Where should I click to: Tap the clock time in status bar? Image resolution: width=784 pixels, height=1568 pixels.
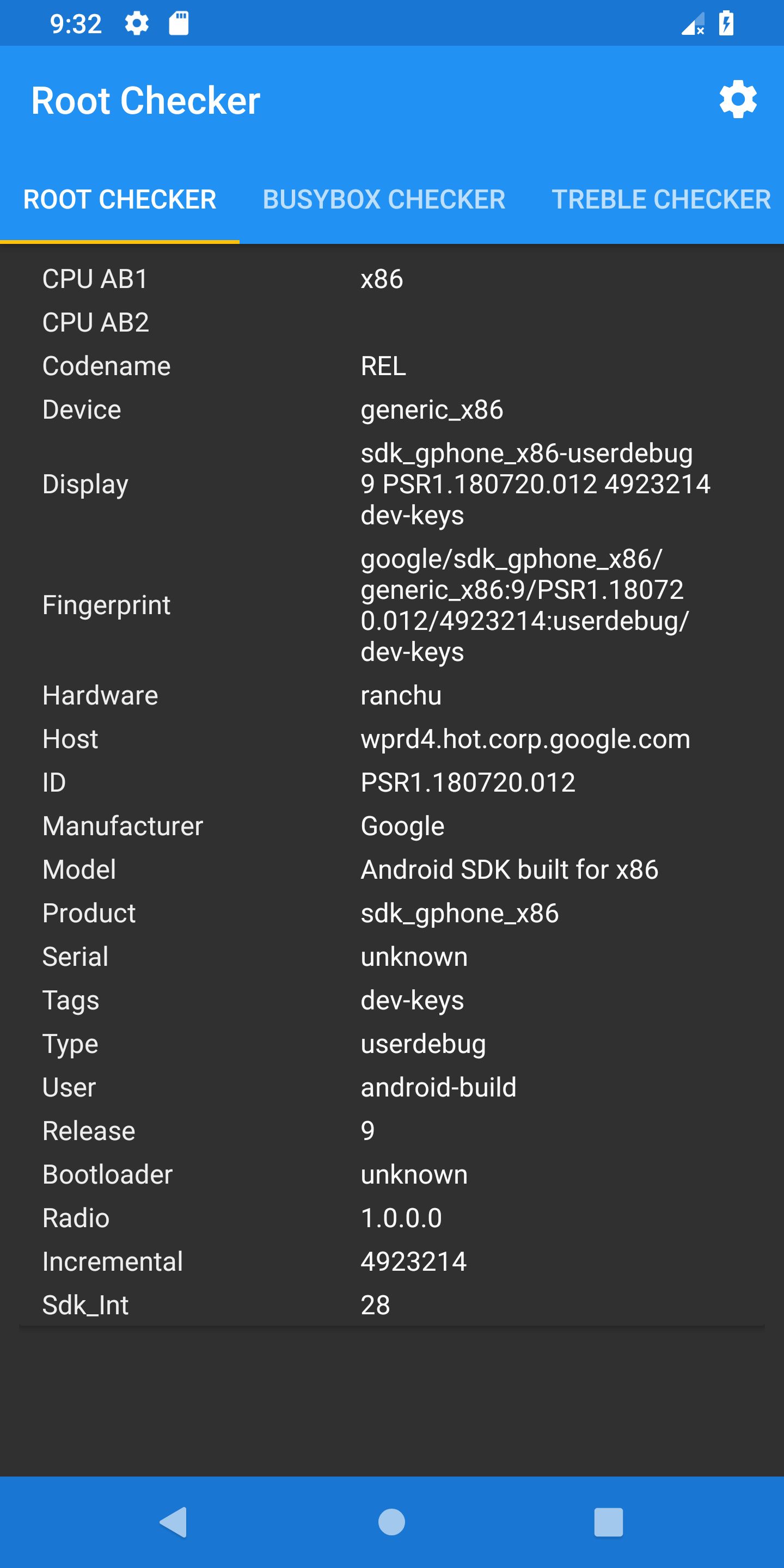[76, 24]
